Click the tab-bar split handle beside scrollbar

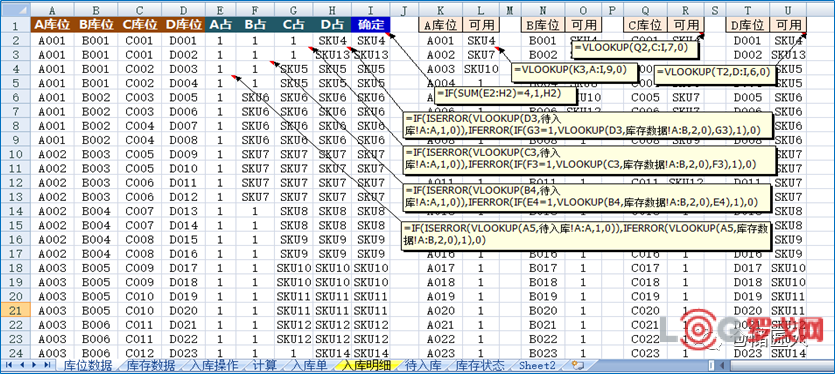tap(711, 365)
